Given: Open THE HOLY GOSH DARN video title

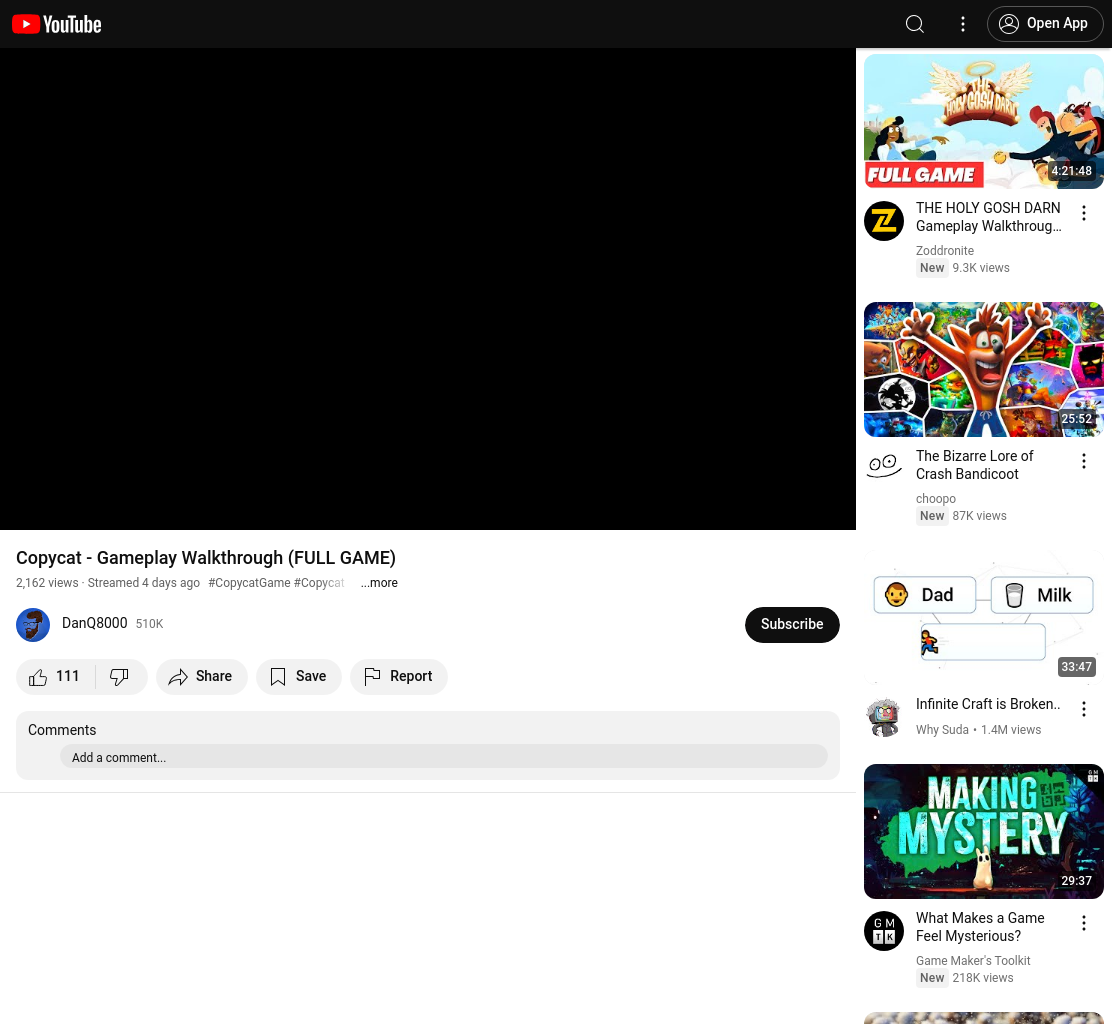Looking at the screenshot, I should coord(989,217).
